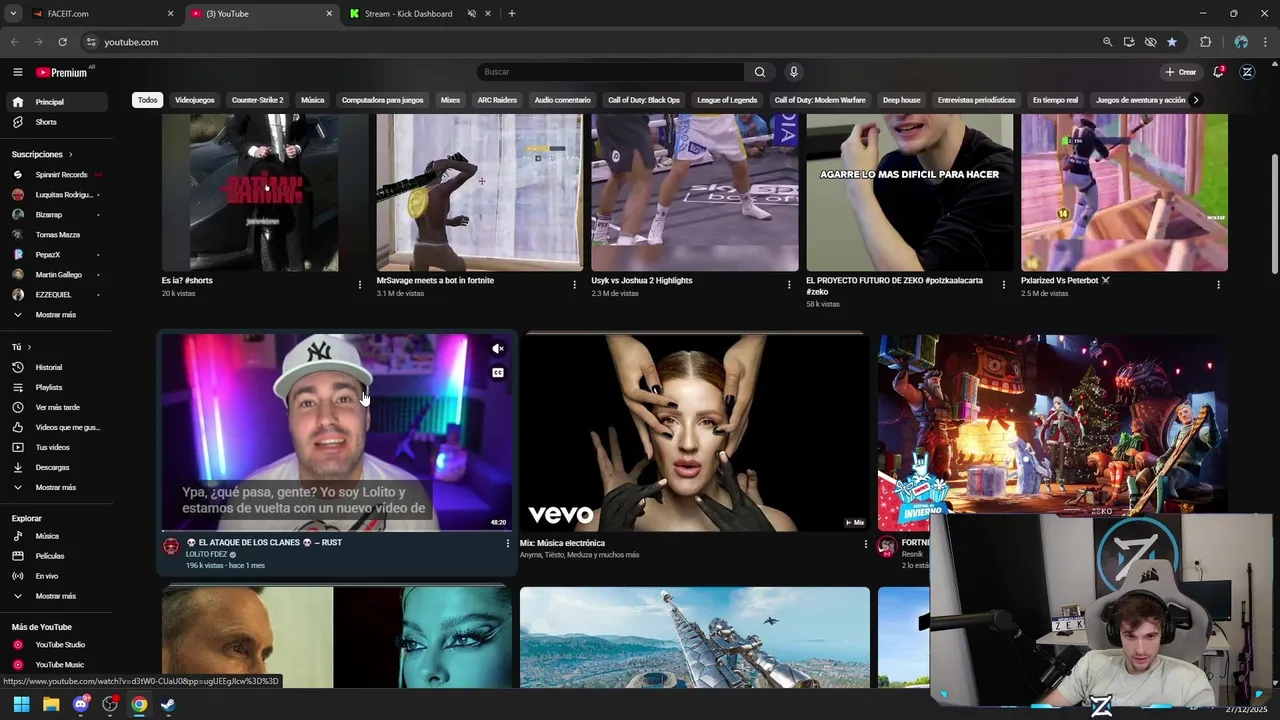Open Tus videos in the sidebar

(x=56, y=447)
